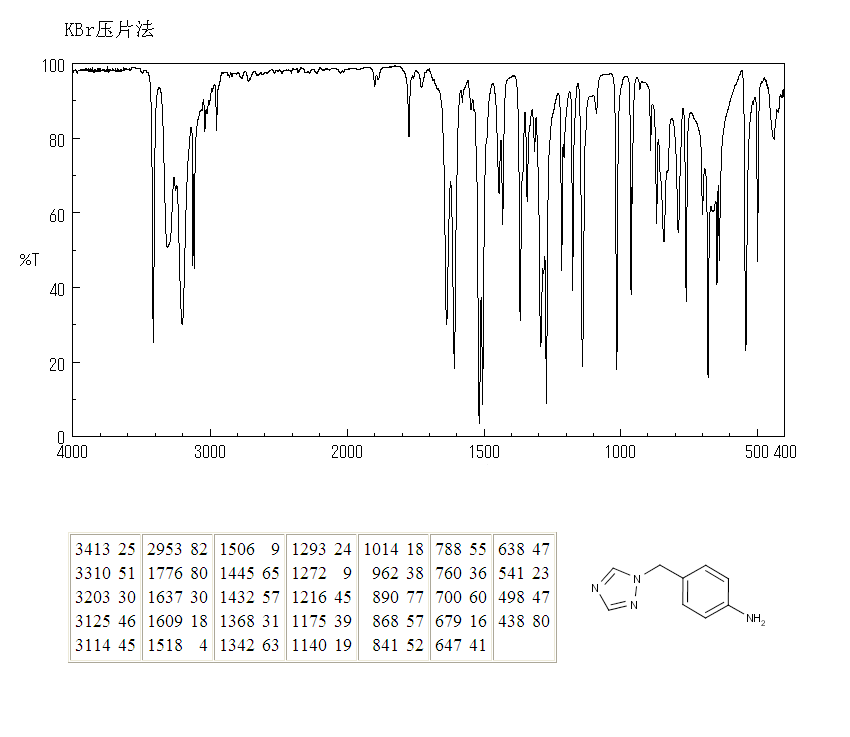Click the 4000 x-axis tick label
The image size is (850, 737).
pyautogui.click(x=73, y=452)
